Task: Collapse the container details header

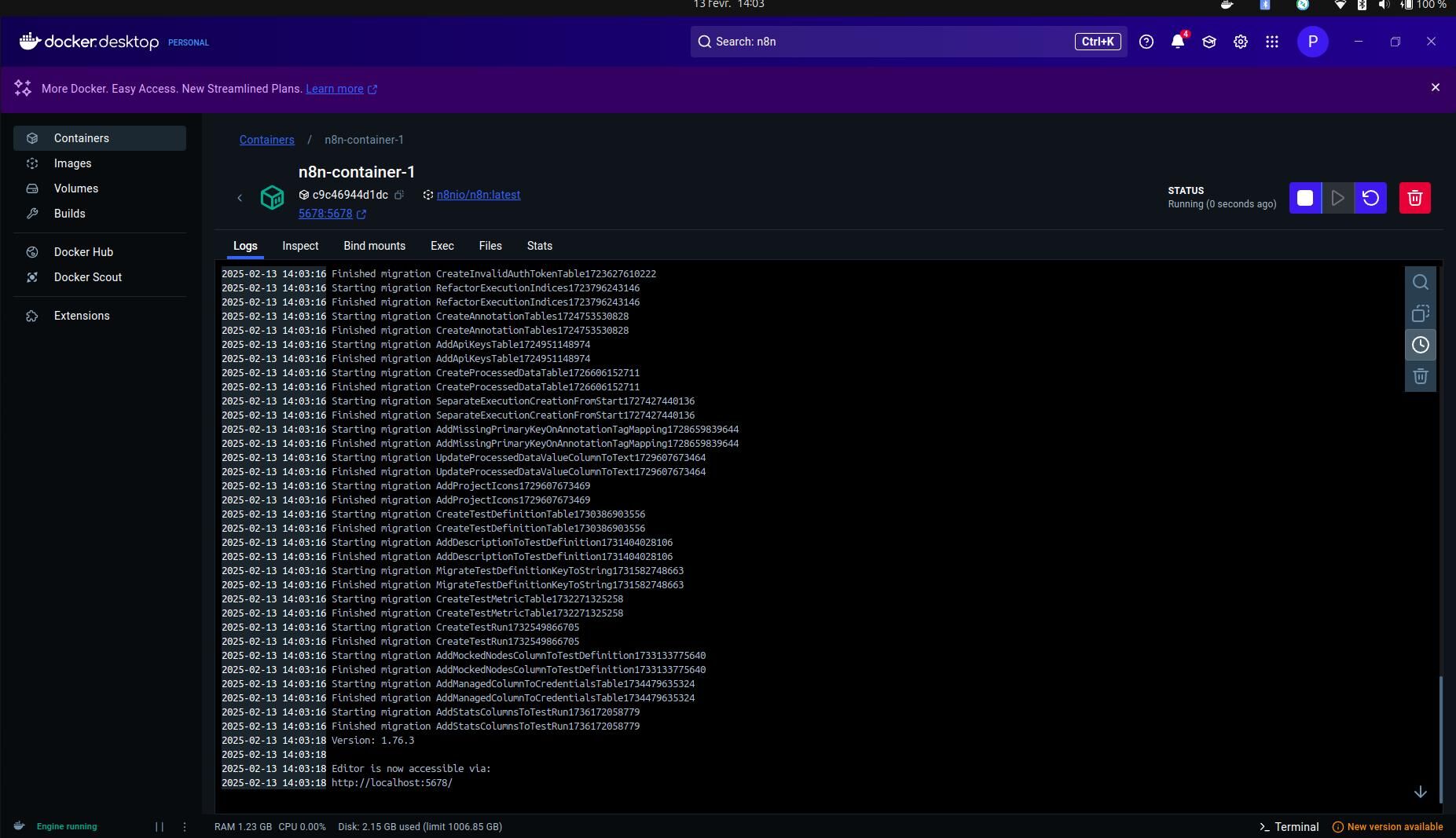Action: [241, 198]
